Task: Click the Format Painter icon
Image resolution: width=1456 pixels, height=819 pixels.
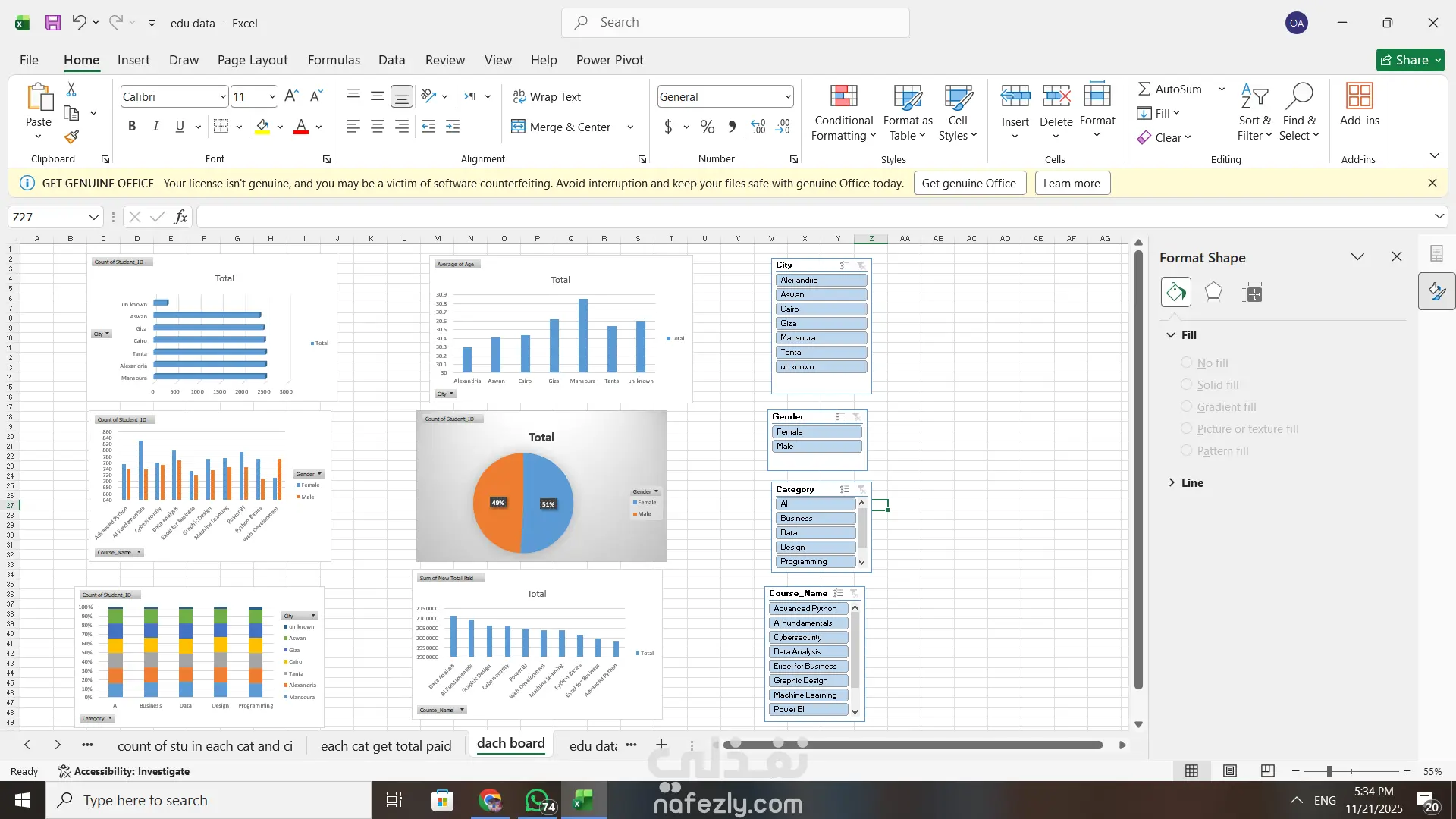Action: pos(71,137)
